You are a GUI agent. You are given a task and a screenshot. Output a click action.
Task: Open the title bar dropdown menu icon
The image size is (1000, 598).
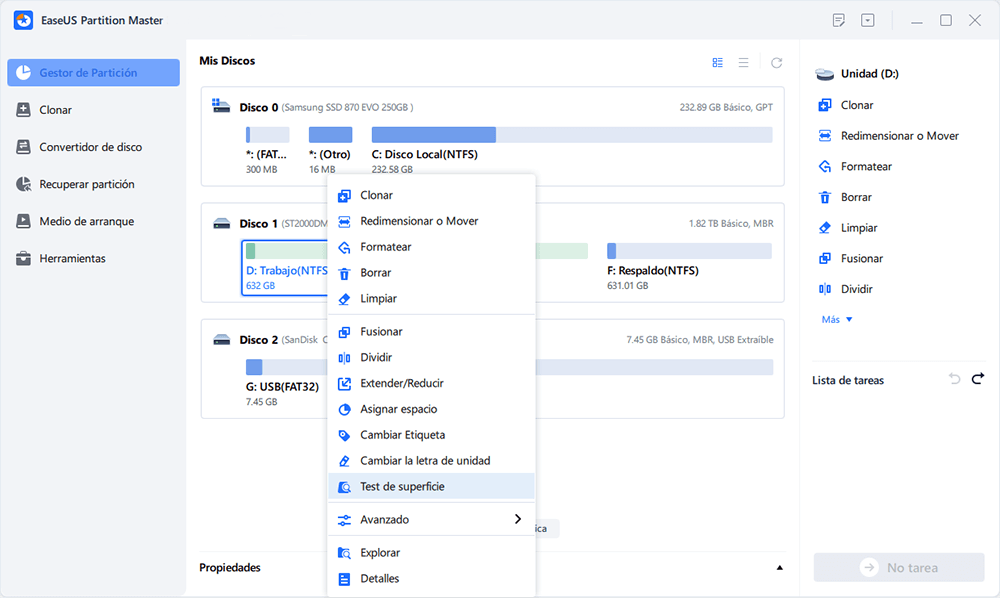click(x=868, y=20)
